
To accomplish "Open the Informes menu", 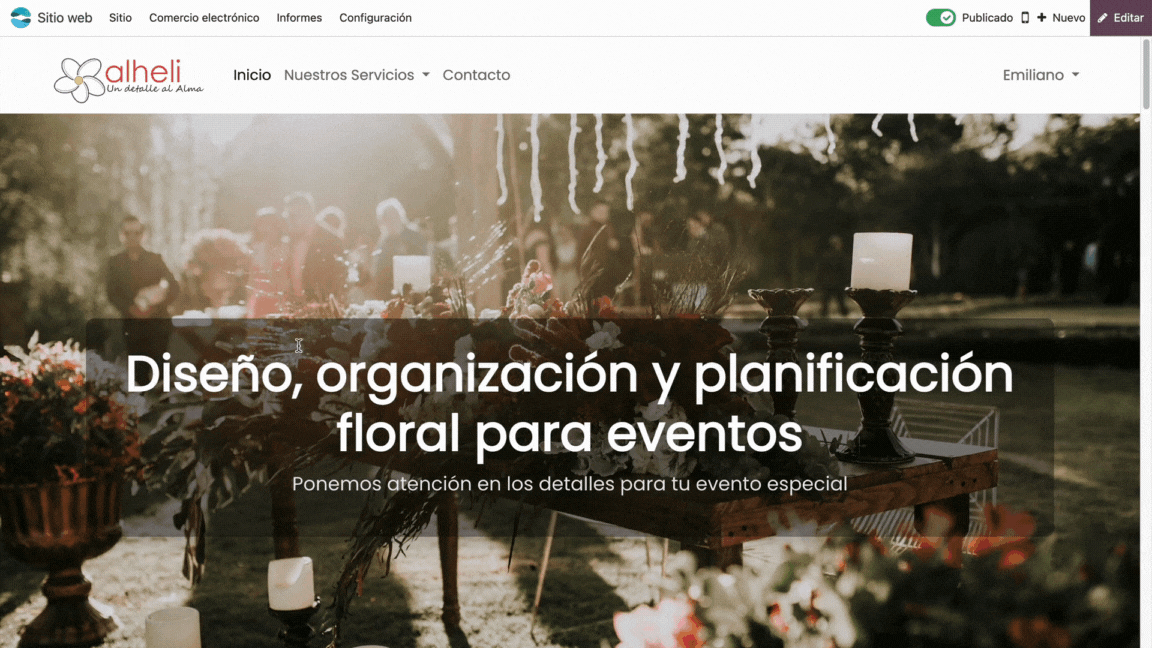I will tap(299, 18).
